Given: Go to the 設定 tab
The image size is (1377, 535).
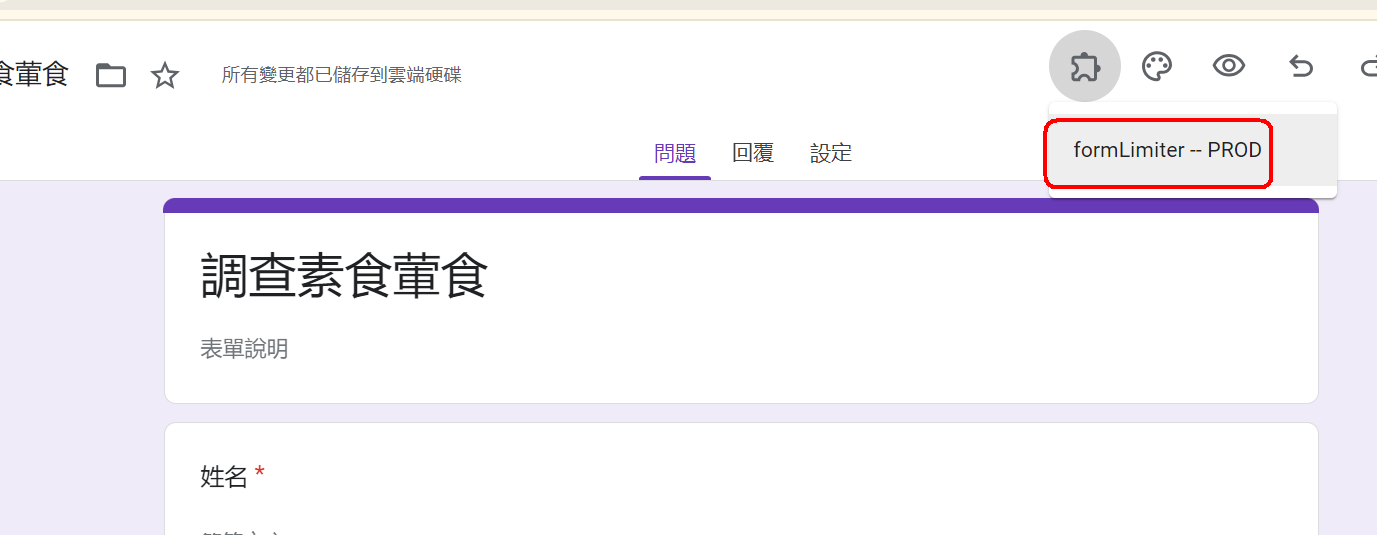Looking at the screenshot, I should pyautogui.click(x=831, y=153).
